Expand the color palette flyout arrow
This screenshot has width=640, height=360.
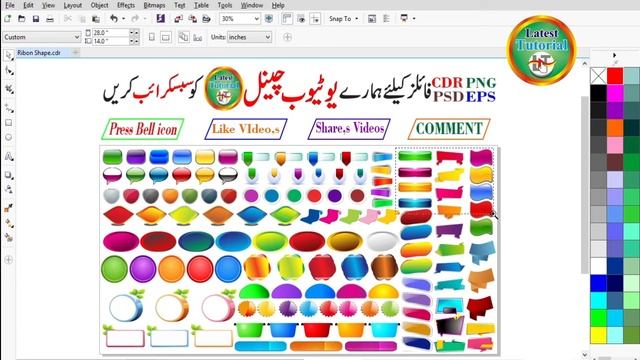pos(614,55)
